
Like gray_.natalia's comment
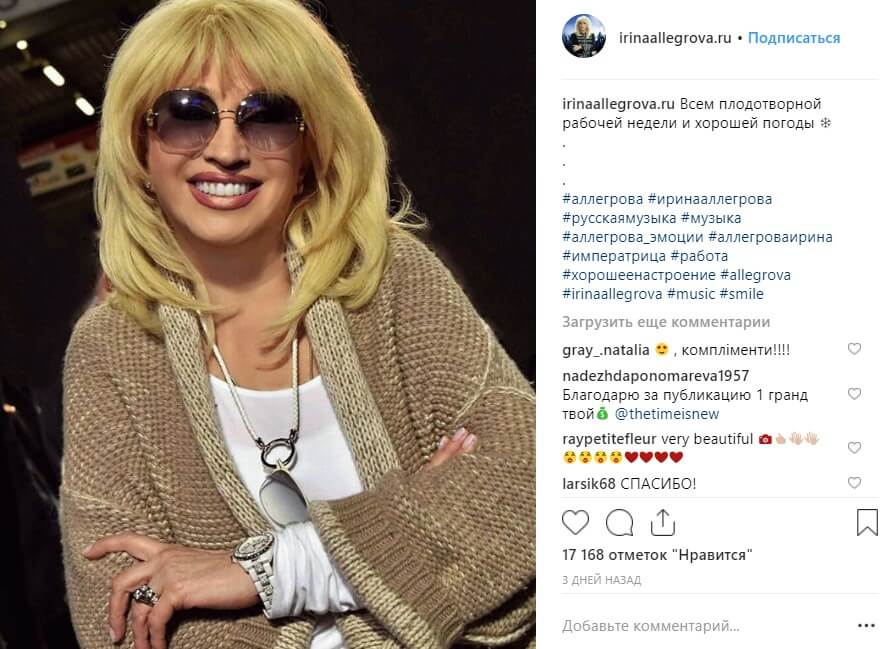pos(854,349)
